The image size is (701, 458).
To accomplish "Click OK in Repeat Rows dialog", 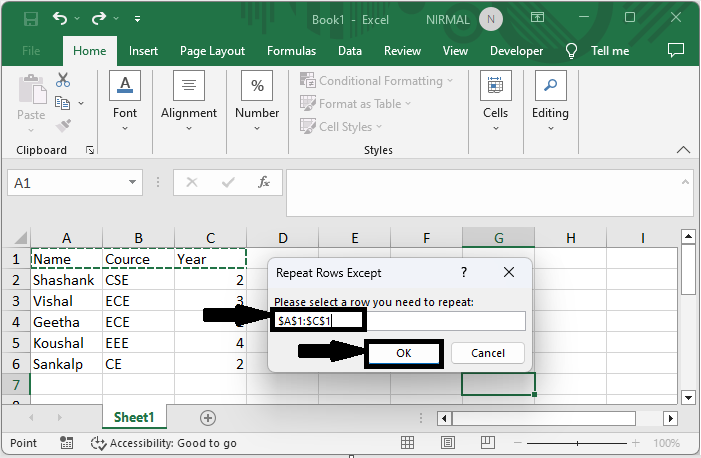I will pyautogui.click(x=403, y=353).
